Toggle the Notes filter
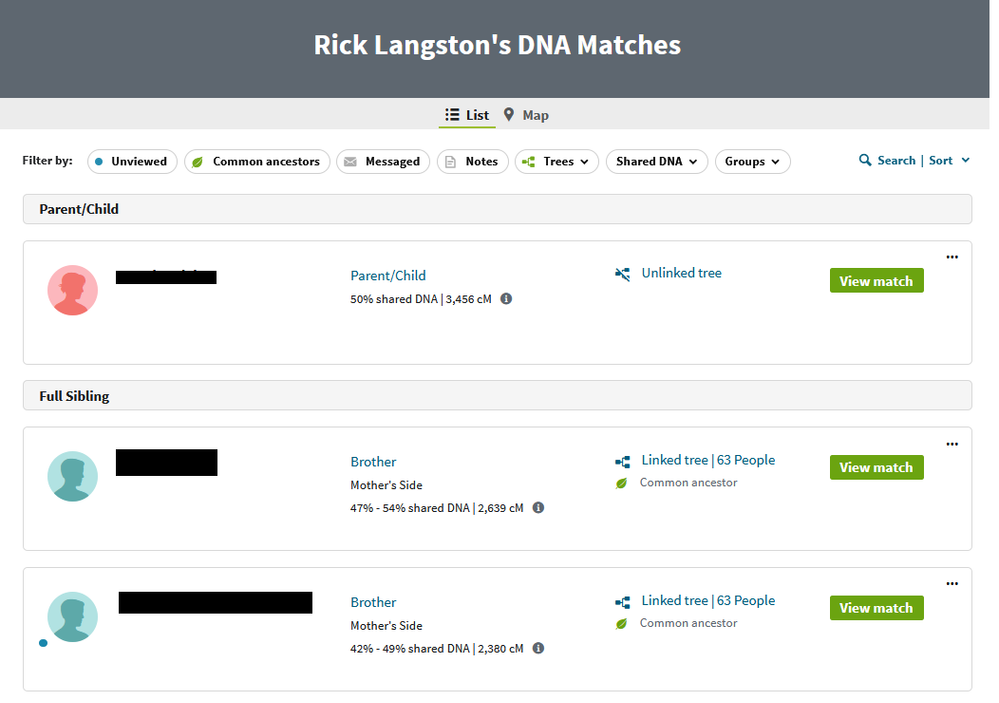 tap(472, 161)
